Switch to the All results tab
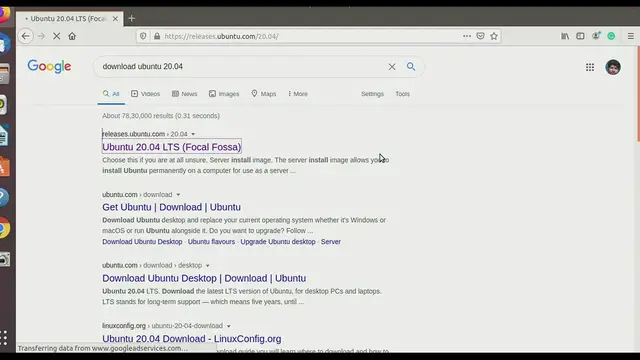The width and height of the screenshot is (640, 360). point(111,94)
